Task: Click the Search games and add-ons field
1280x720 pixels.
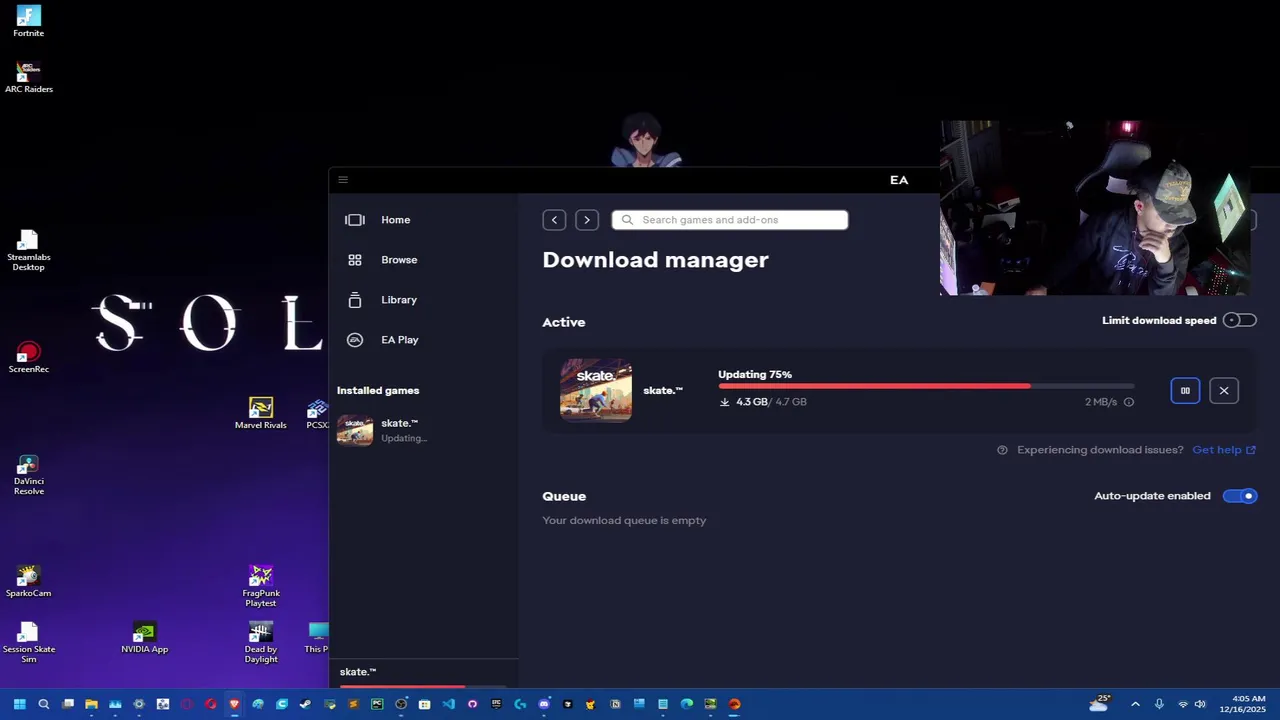Action: (730, 220)
